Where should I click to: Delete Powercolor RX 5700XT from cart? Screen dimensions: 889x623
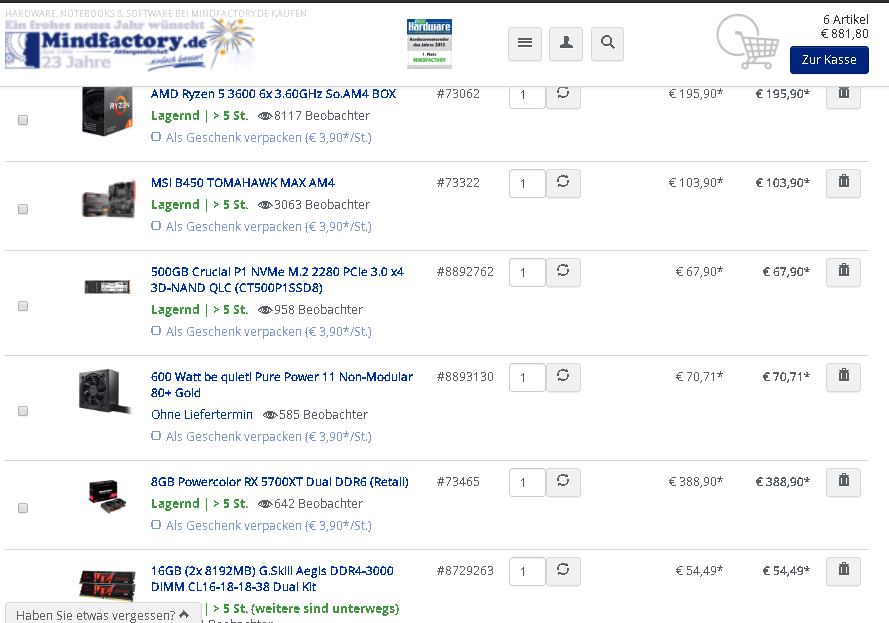(843, 482)
